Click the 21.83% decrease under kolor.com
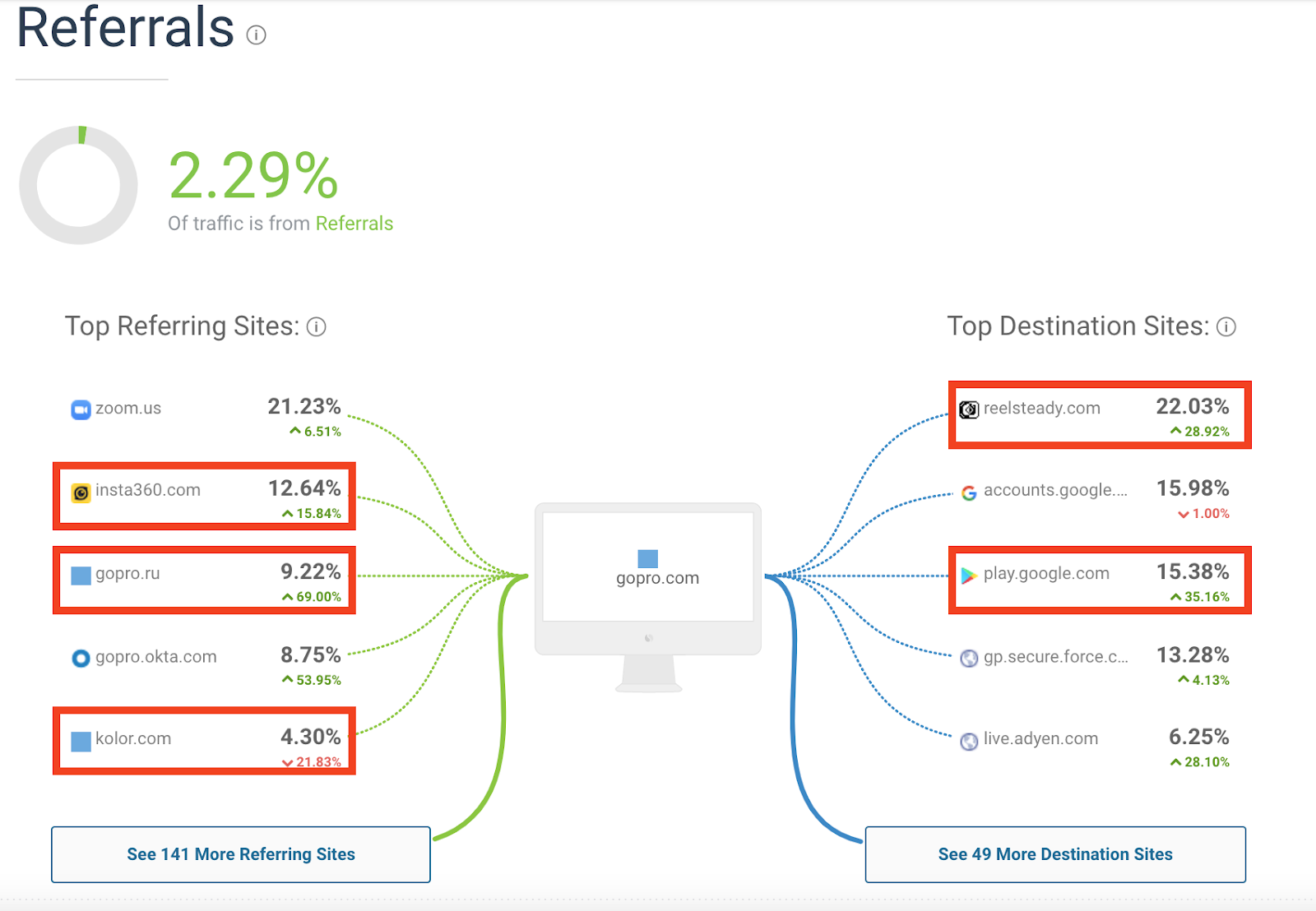1316x911 pixels. pos(311,762)
